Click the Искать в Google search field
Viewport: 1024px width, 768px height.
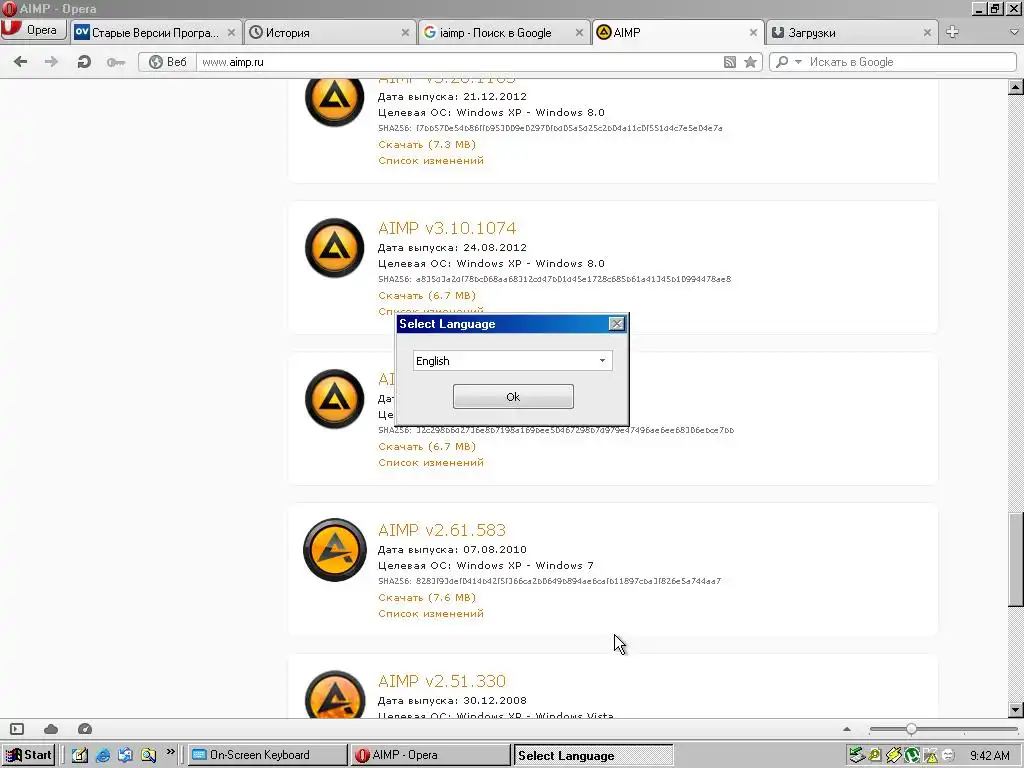pyautogui.click(x=910, y=62)
